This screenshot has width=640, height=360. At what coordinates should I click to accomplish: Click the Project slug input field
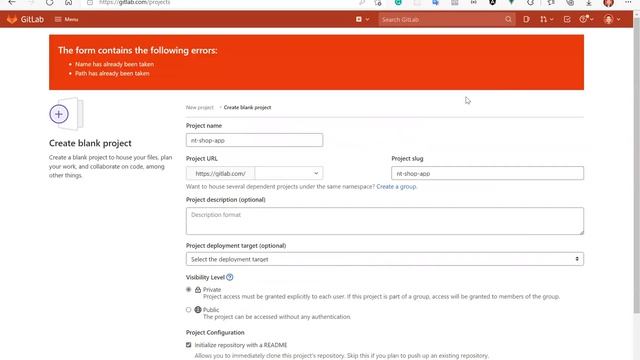tap(487, 173)
